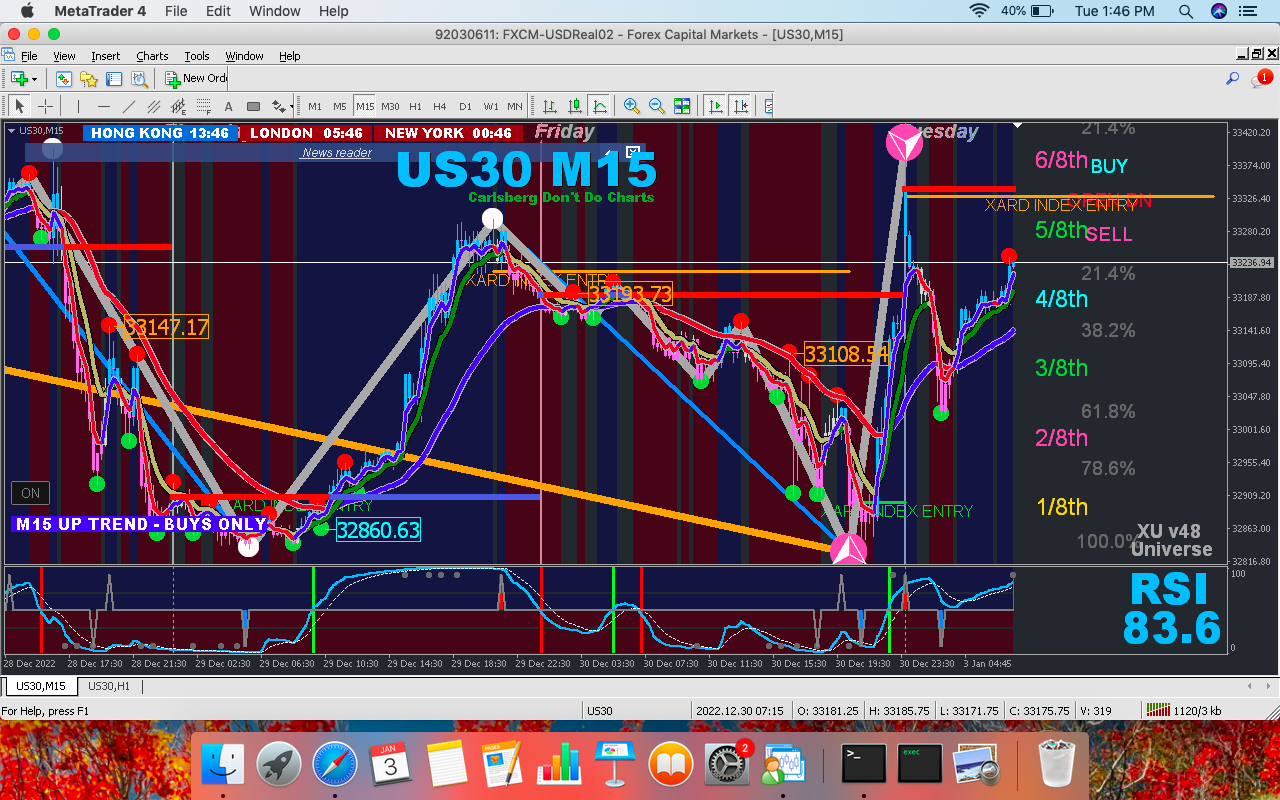Open the Charts menu

tap(152, 56)
